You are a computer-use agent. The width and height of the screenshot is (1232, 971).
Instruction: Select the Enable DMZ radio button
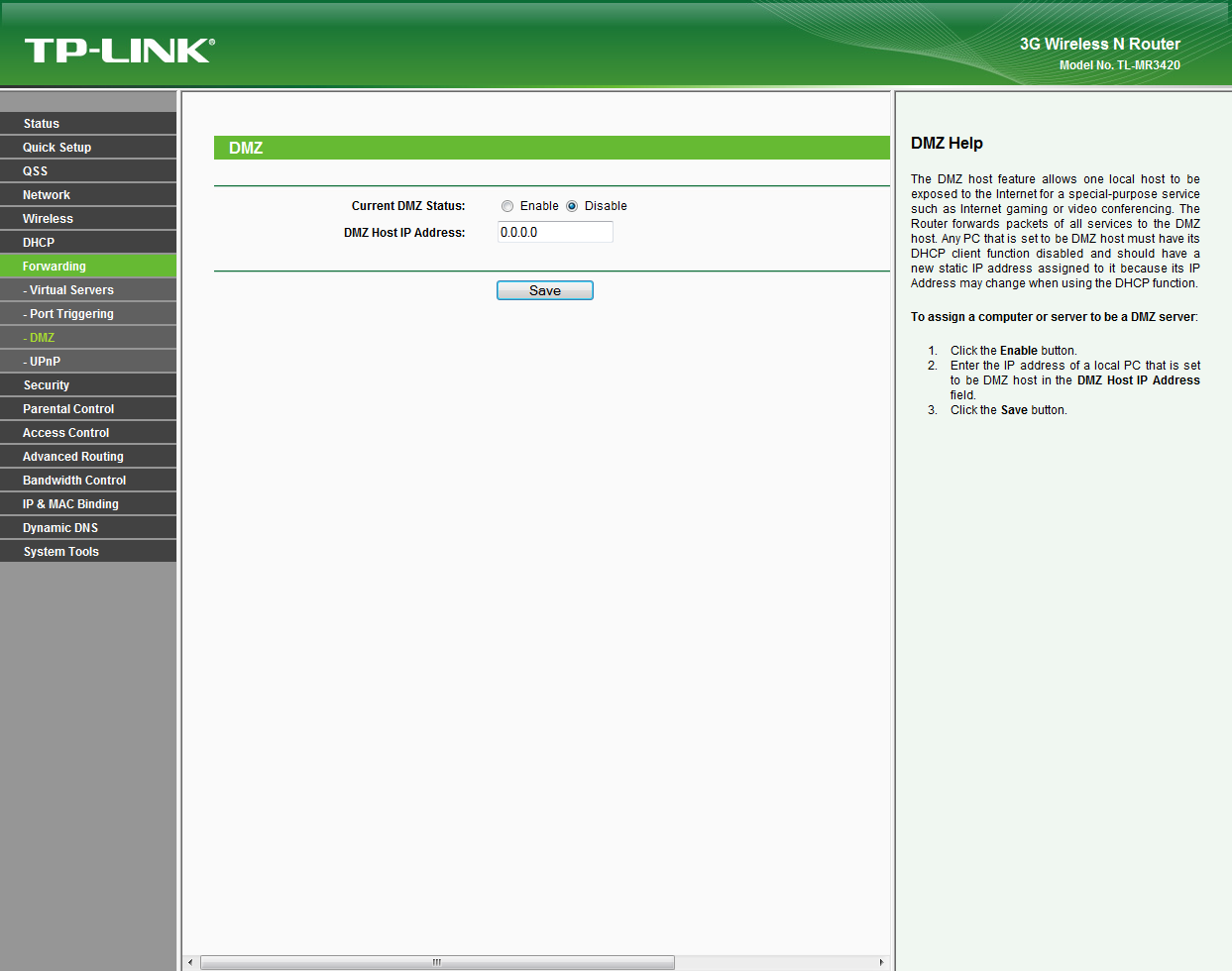507,206
